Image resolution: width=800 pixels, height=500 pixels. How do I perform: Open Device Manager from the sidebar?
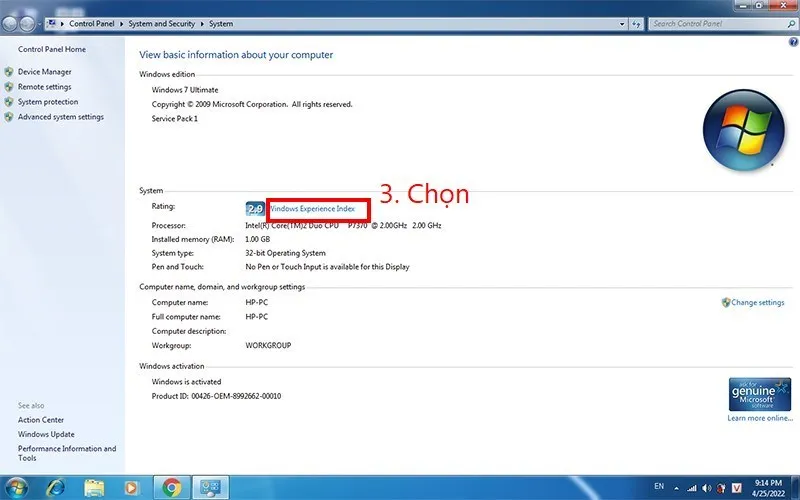pyautogui.click(x=44, y=72)
